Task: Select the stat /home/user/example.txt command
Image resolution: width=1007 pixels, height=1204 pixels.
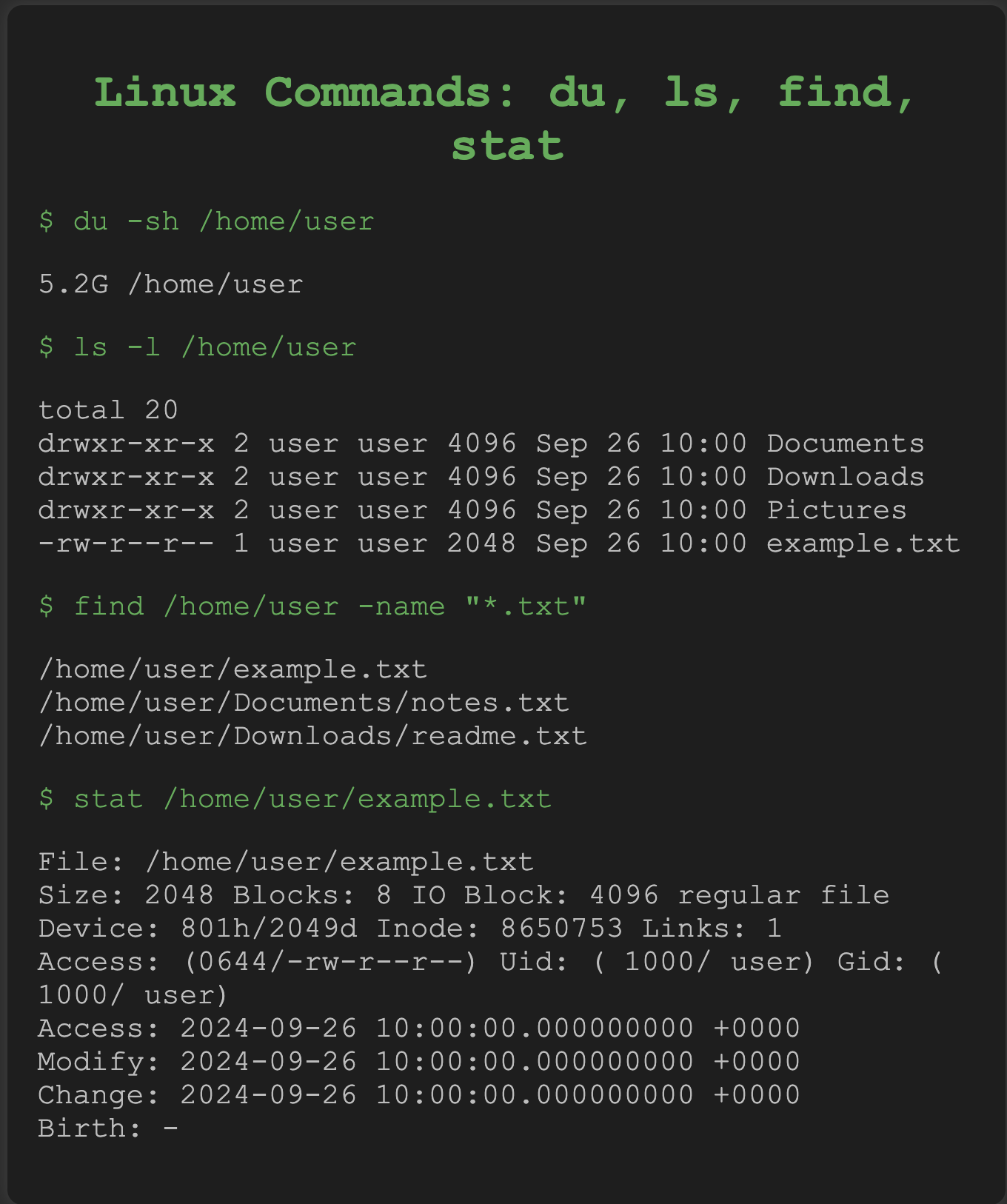Action: (x=295, y=799)
